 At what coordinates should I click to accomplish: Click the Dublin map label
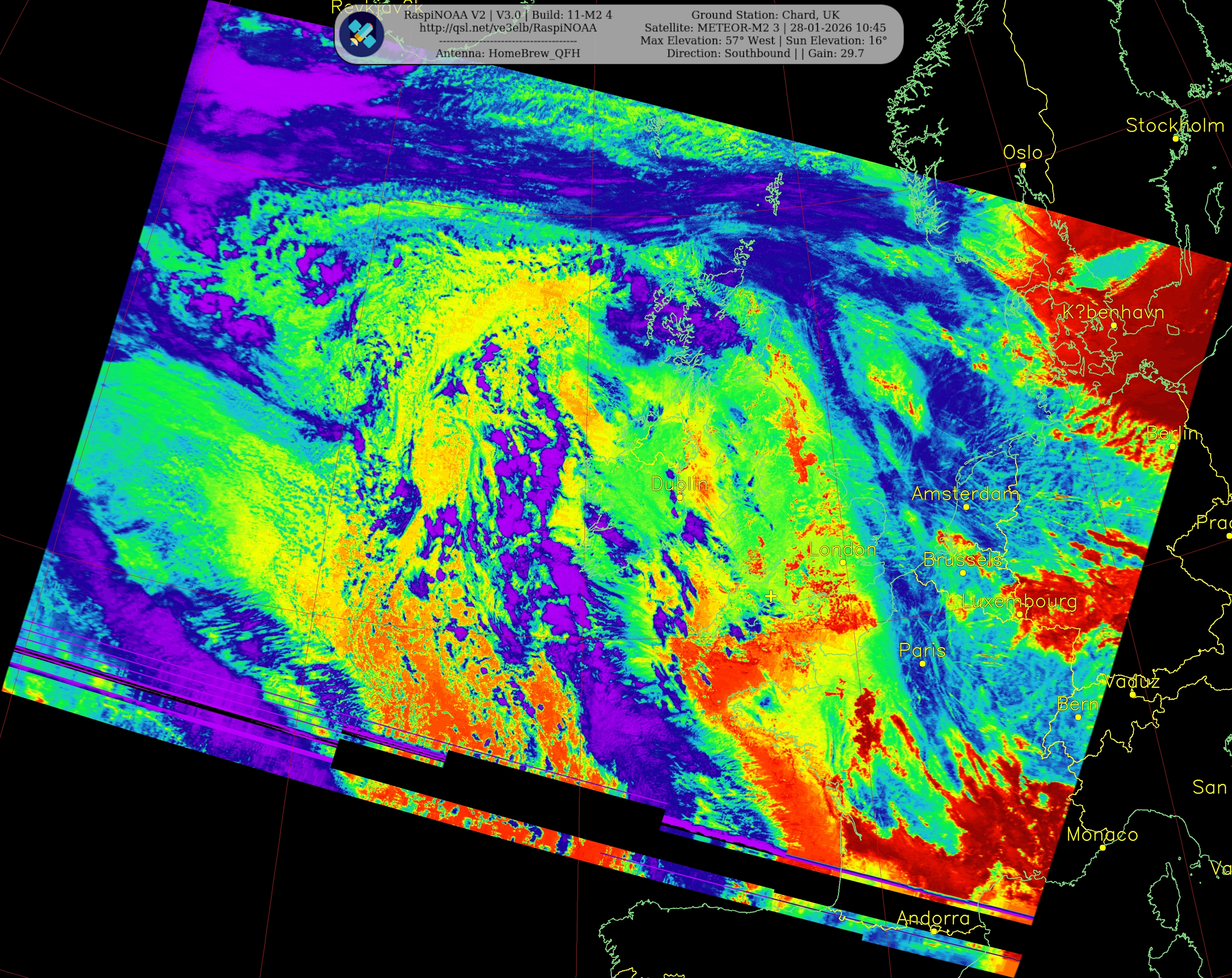point(679,484)
